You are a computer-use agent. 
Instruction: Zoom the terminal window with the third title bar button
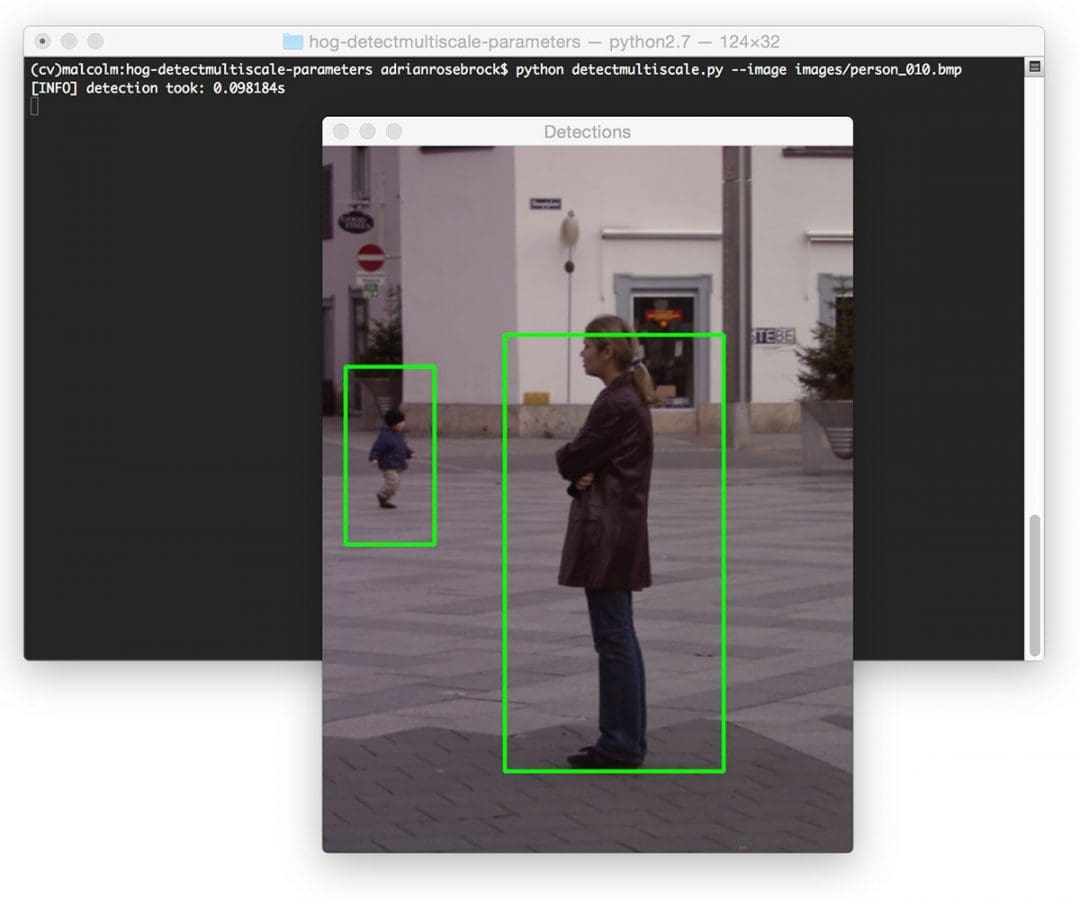(x=96, y=41)
